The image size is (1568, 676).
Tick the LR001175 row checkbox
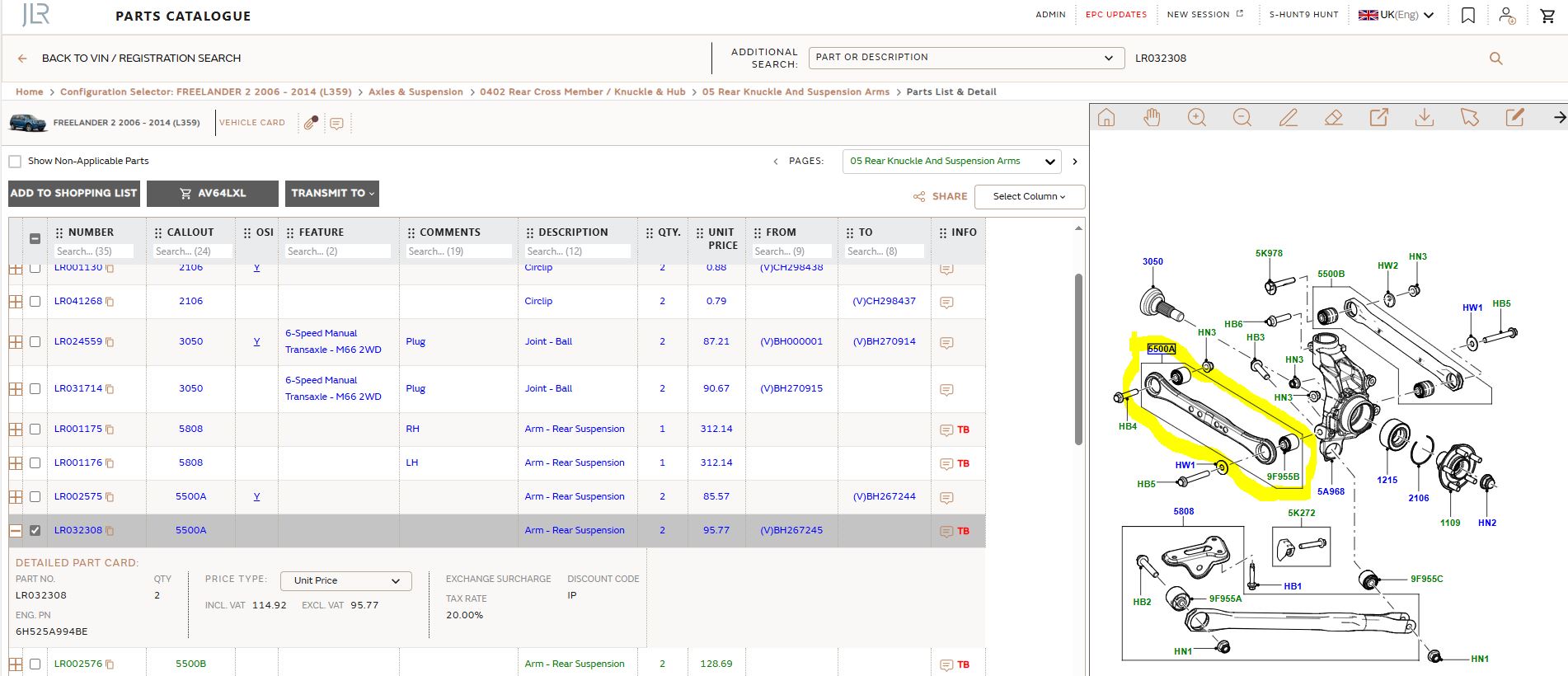35,430
